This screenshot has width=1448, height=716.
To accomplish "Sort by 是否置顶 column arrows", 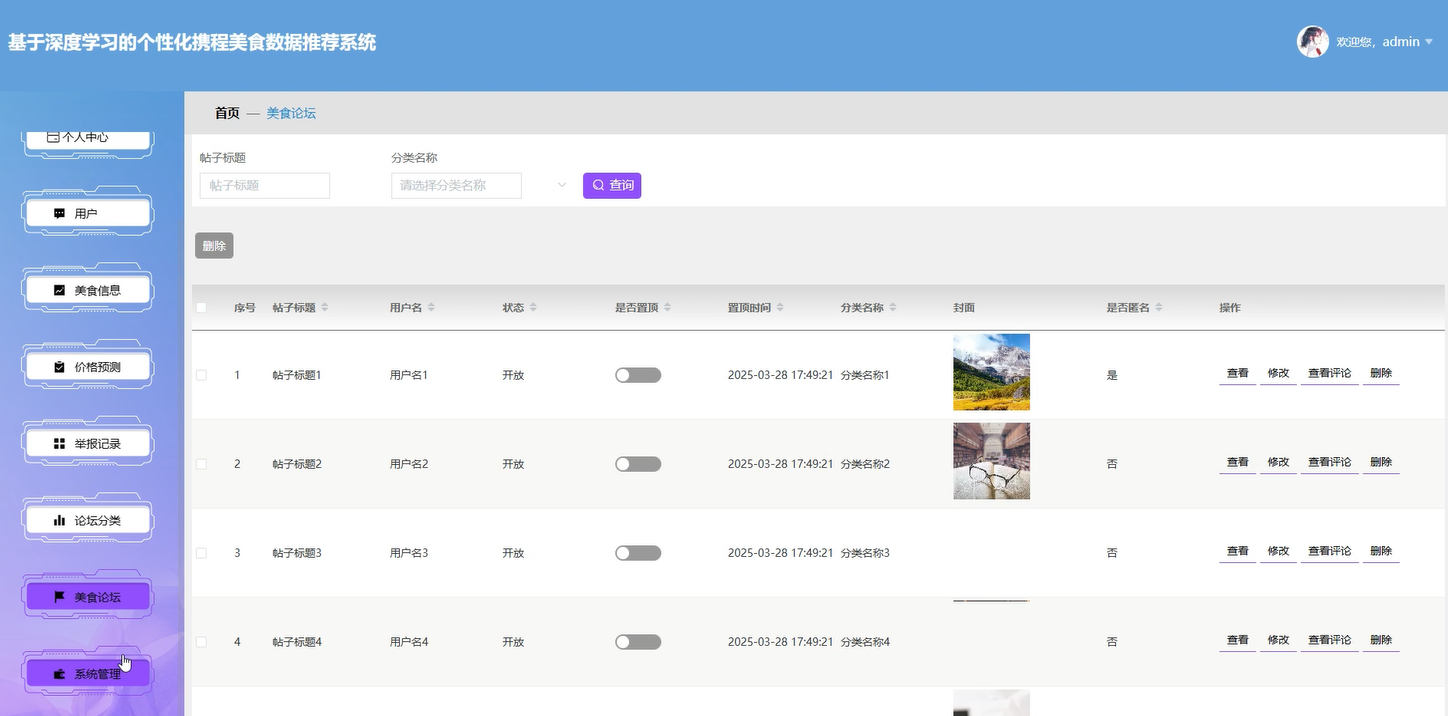I will pyautogui.click(x=667, y=308).
